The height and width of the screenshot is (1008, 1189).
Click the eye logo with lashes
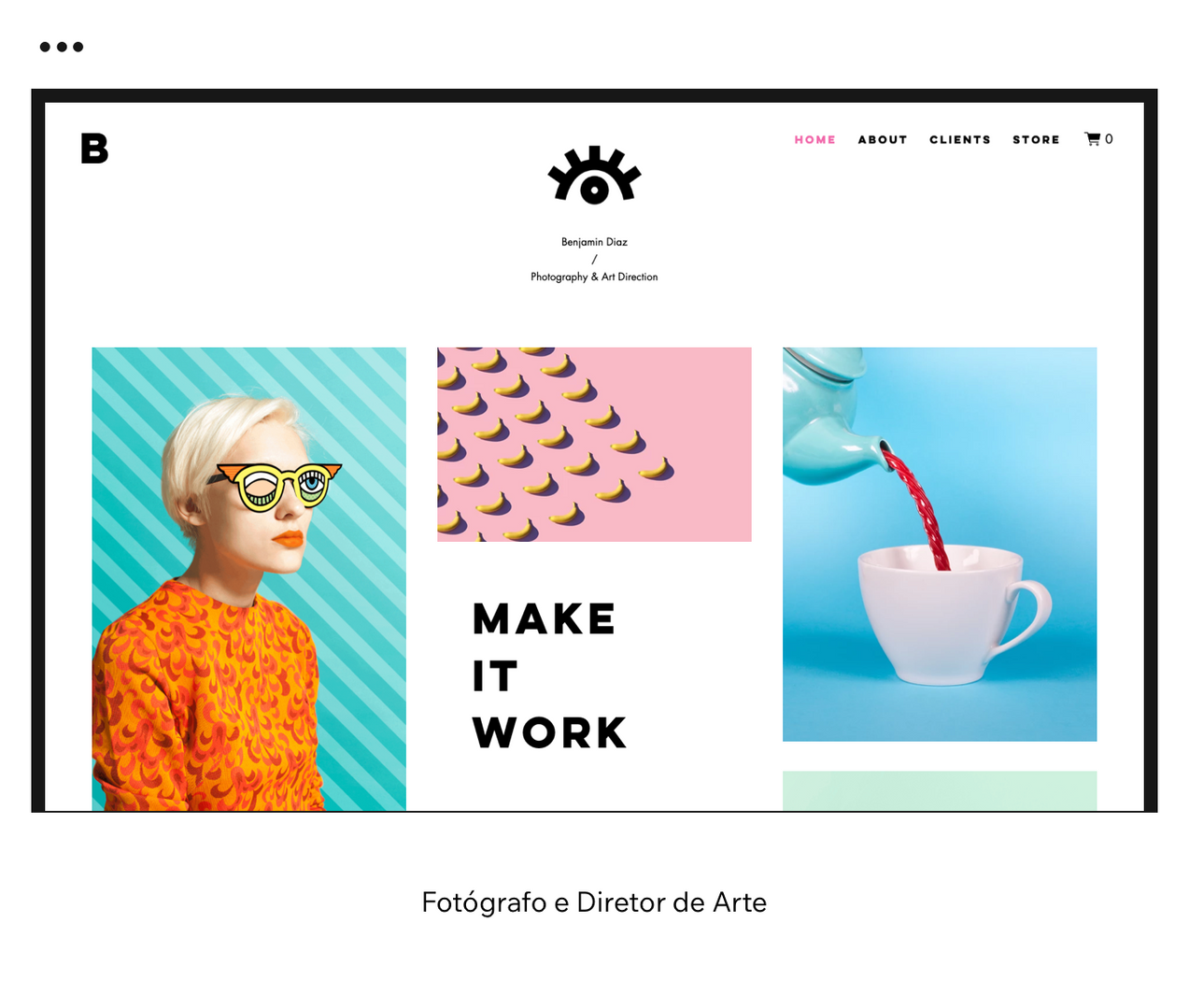[594, 176]
